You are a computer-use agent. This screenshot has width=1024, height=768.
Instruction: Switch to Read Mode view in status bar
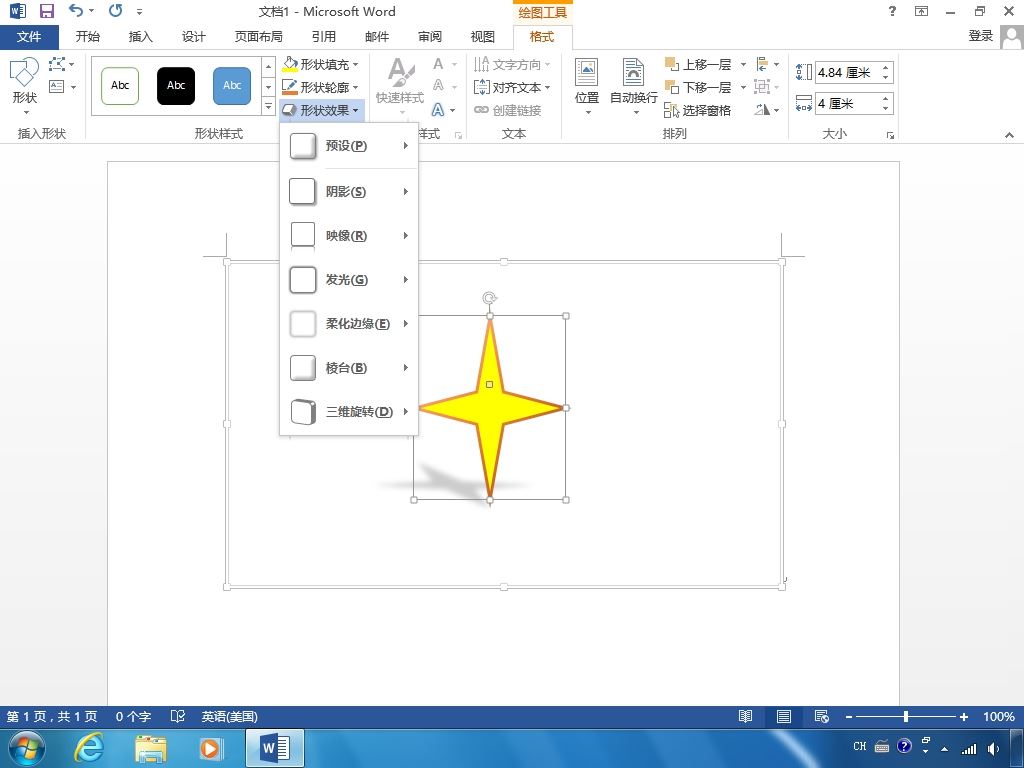[x=745, y=717]
